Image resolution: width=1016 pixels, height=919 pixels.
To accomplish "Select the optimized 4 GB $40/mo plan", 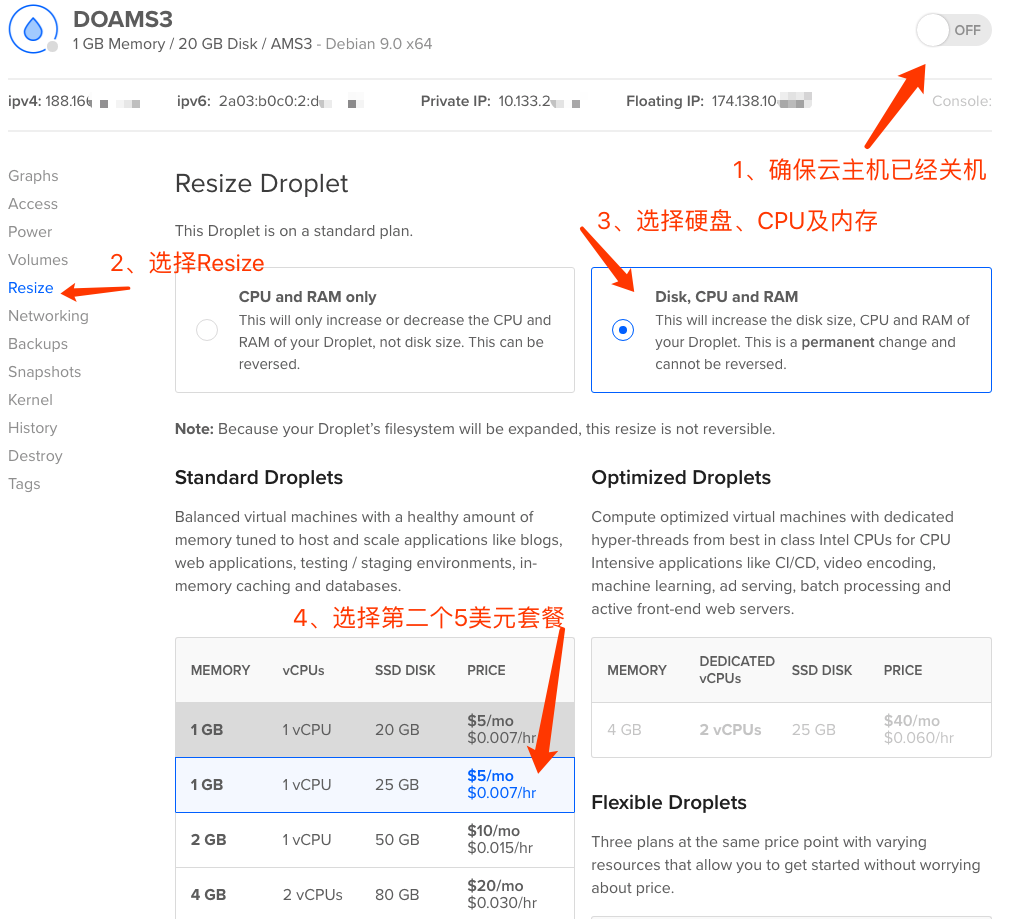I will pos(791,729).
